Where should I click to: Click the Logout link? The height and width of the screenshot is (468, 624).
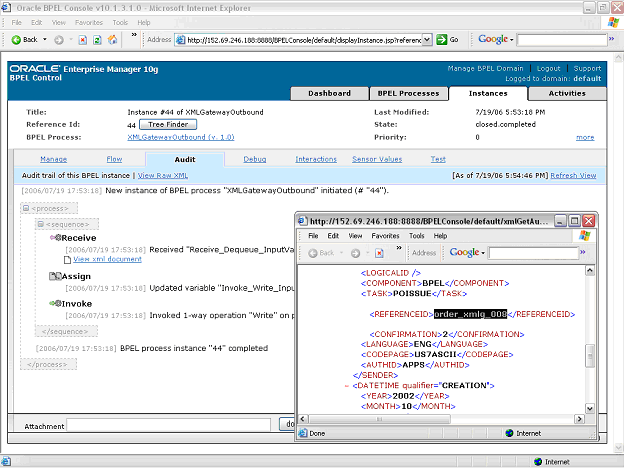[x=548, y=68]
